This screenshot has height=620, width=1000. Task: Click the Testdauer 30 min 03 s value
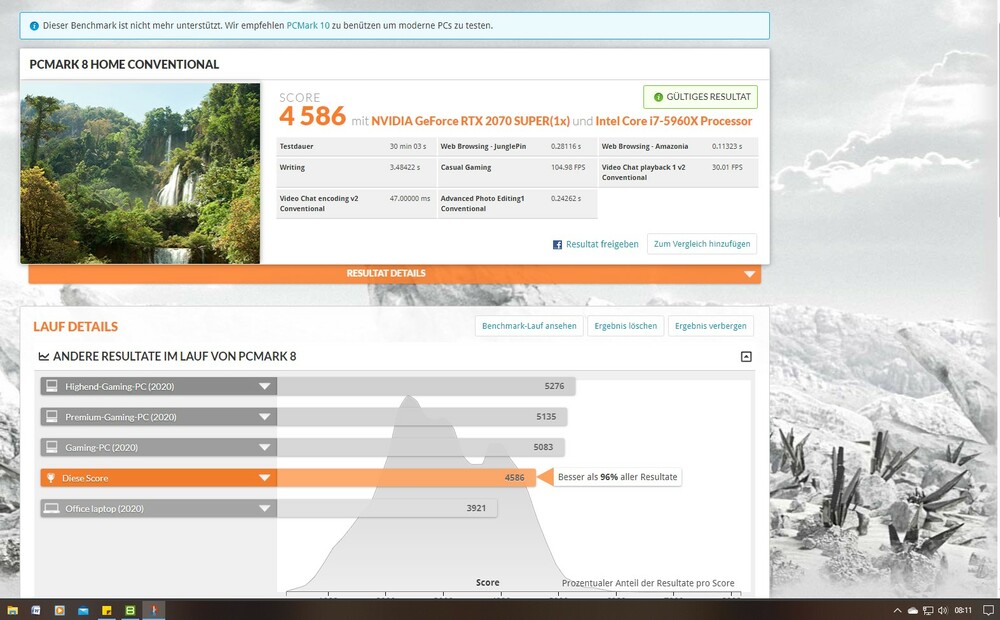click(x=408, y=147)
